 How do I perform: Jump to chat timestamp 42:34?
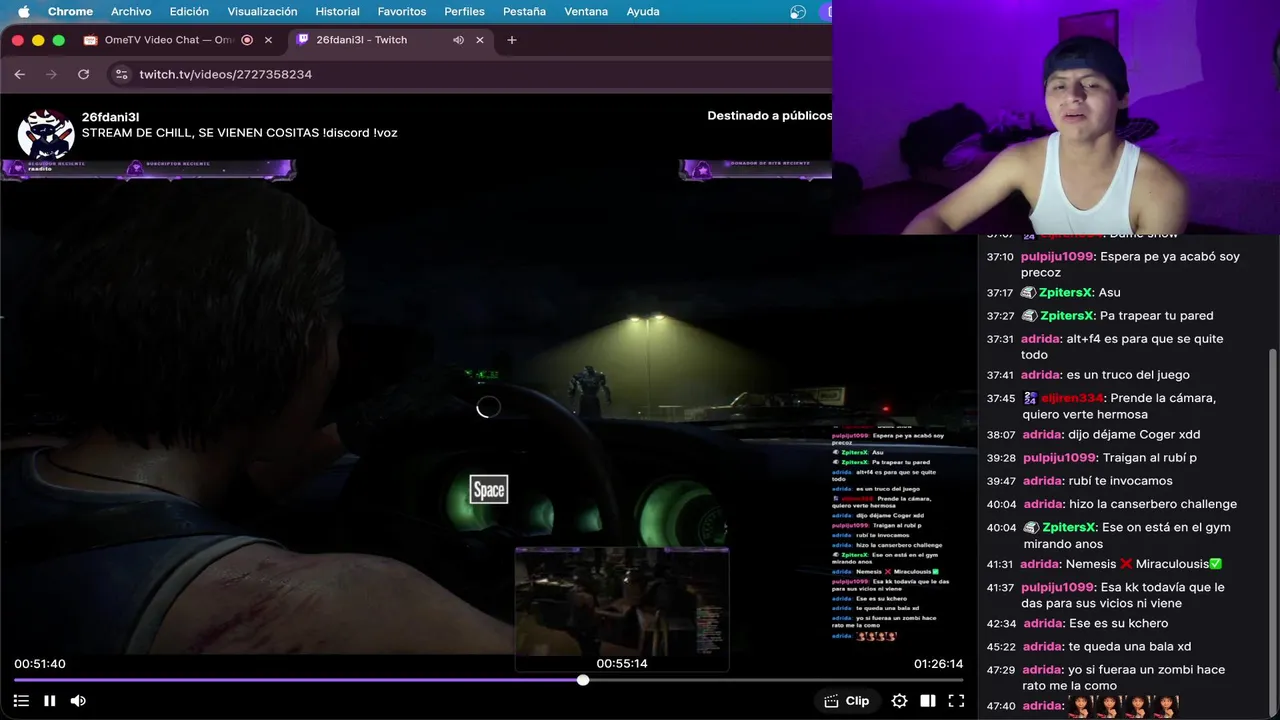click(1001, 624)
